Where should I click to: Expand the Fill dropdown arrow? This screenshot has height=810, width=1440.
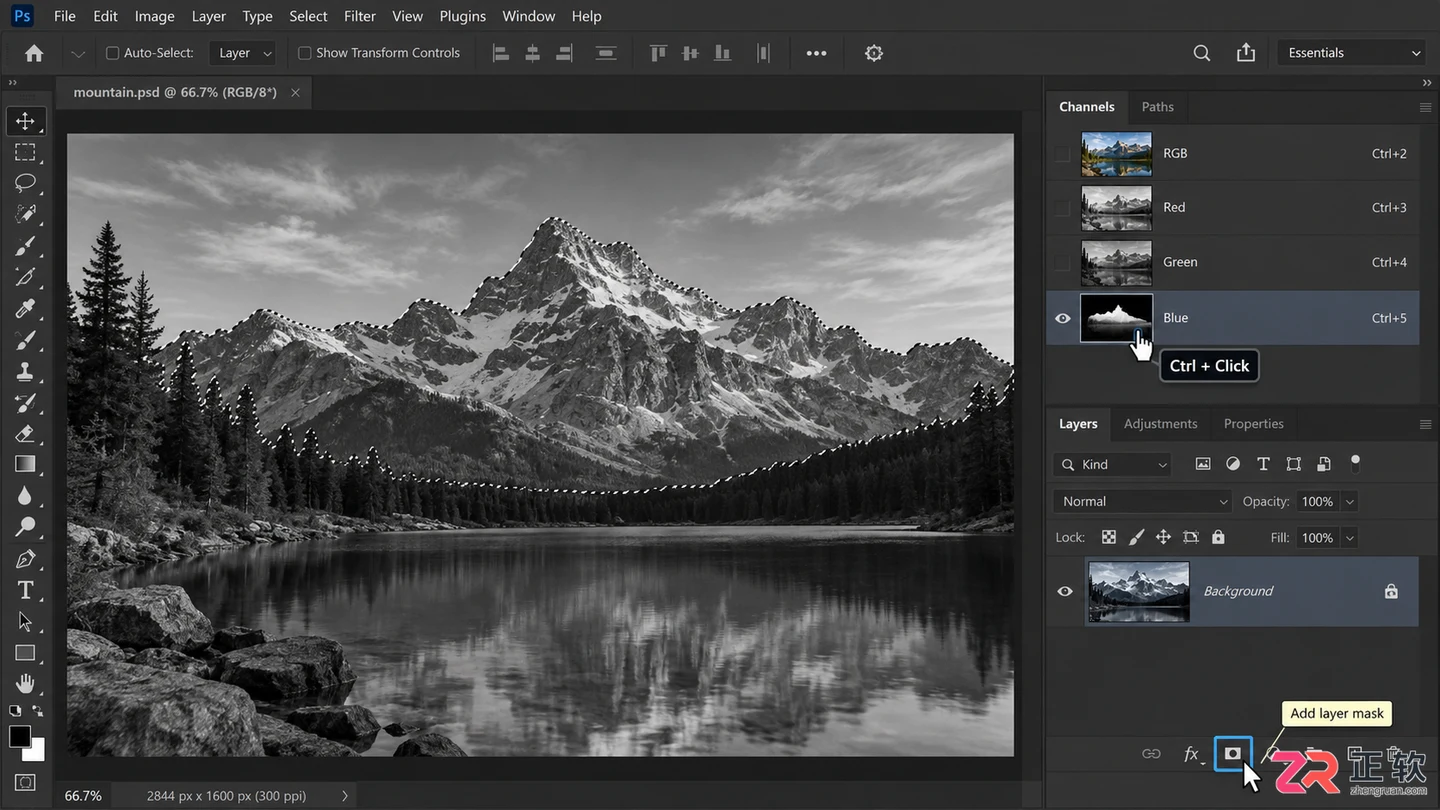click(x=1350, y=538)
